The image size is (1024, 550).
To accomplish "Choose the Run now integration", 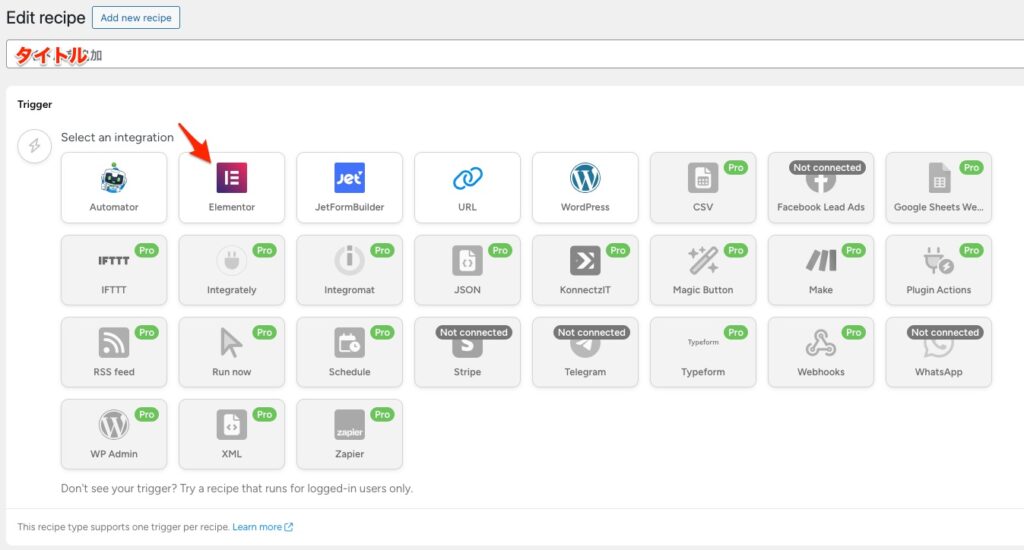I will pos(232,353).
